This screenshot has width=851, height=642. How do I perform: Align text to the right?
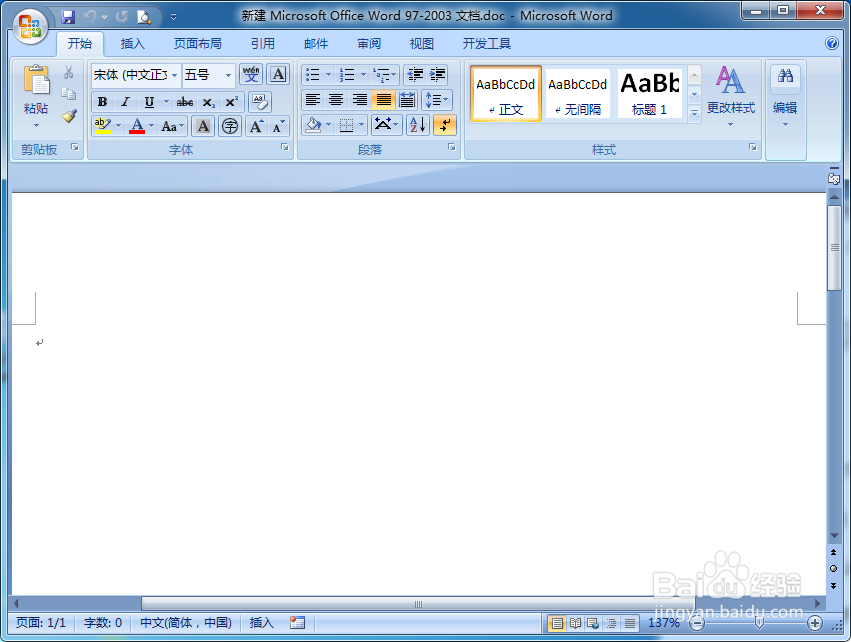[x=359, y=100]
